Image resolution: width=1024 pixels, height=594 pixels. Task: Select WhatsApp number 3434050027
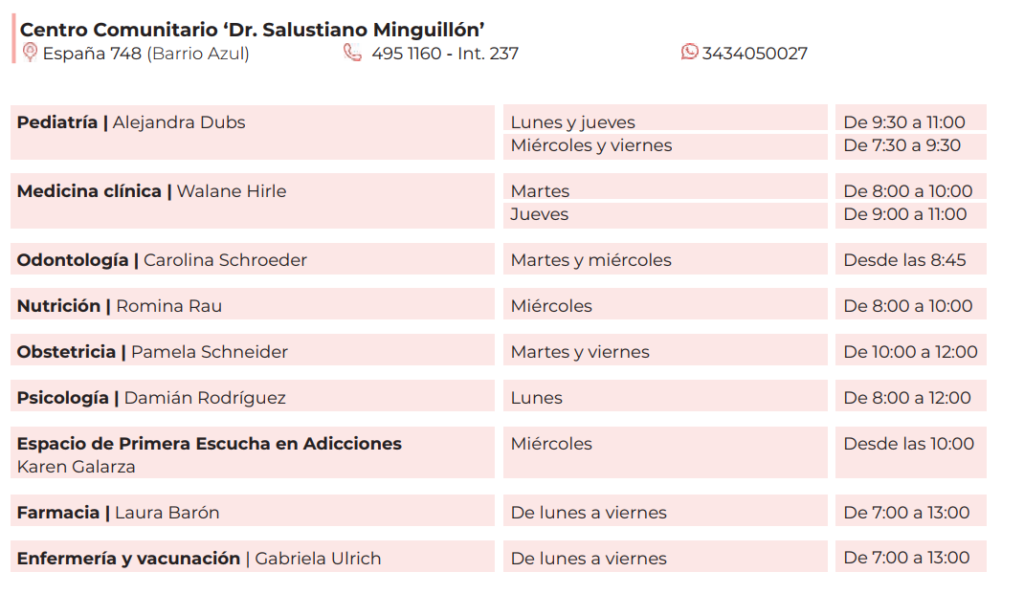point(755,54)
